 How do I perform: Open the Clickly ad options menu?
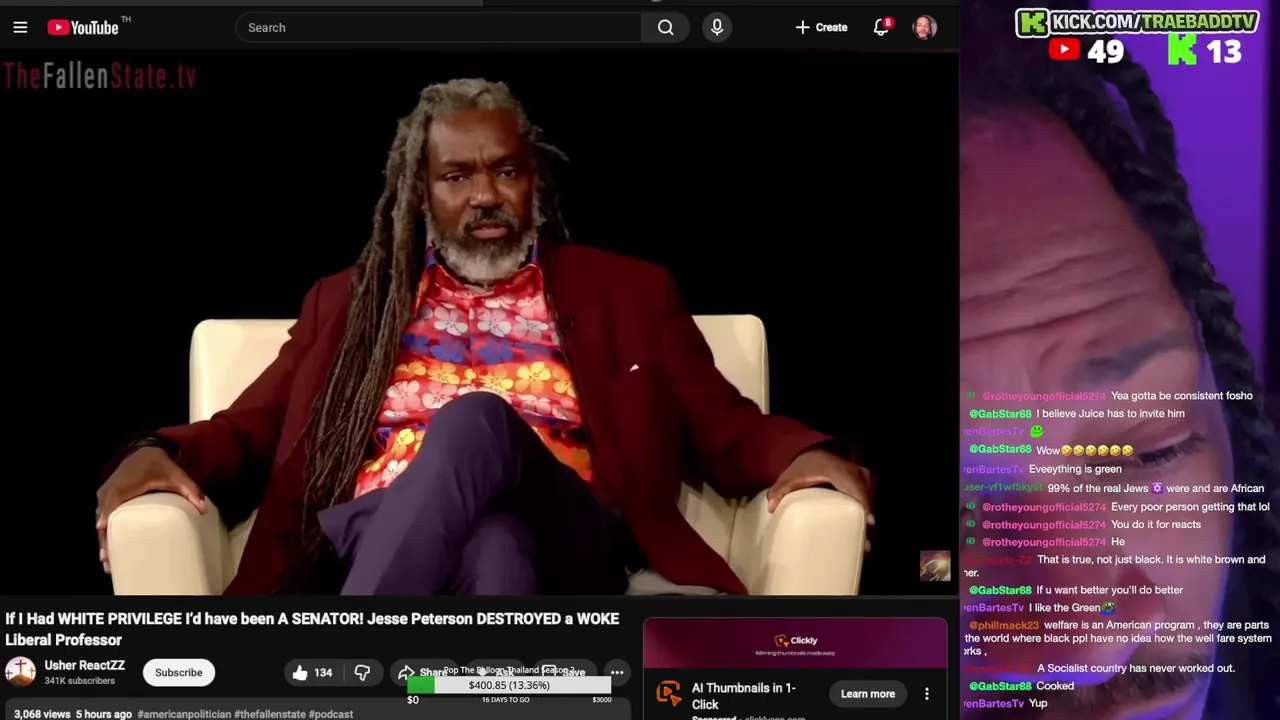[x=927, y=694]
